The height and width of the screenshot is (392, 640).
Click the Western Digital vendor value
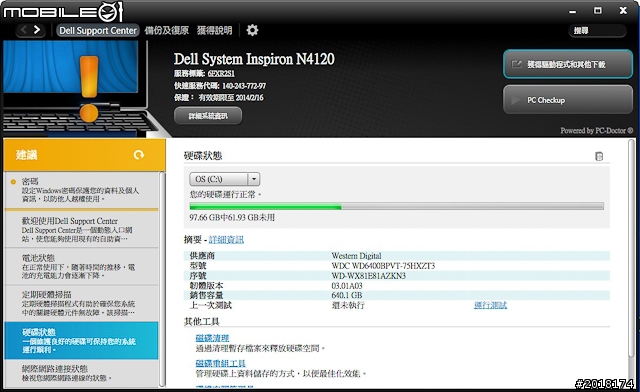356,256
